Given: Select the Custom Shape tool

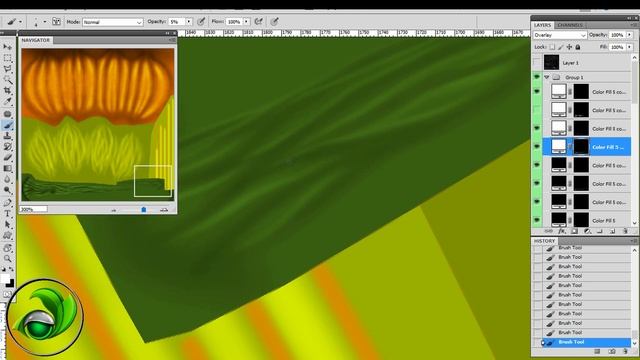Looking at the screenshot, I should [x=7, y=236].
